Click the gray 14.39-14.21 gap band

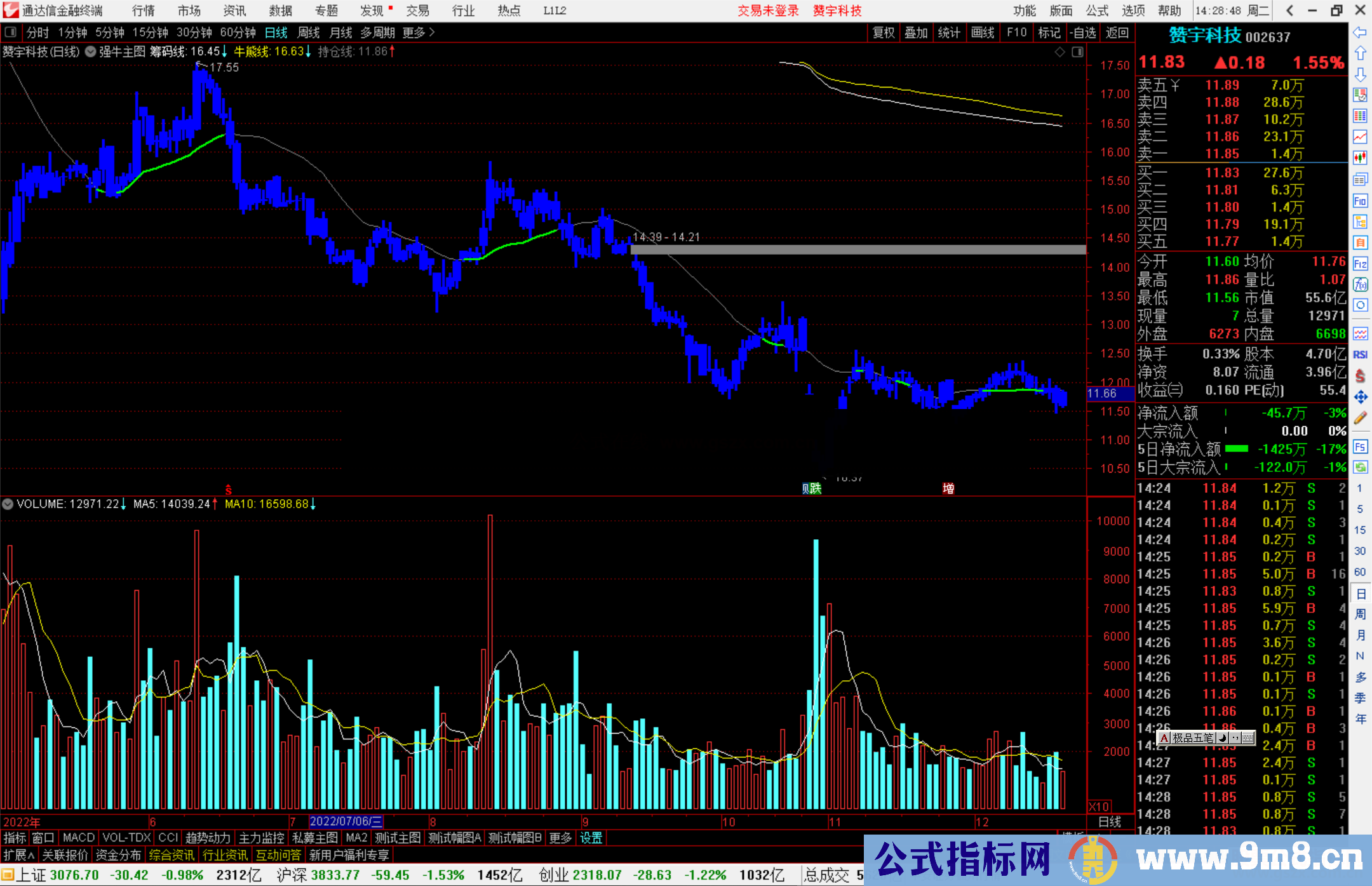[858, 250]
